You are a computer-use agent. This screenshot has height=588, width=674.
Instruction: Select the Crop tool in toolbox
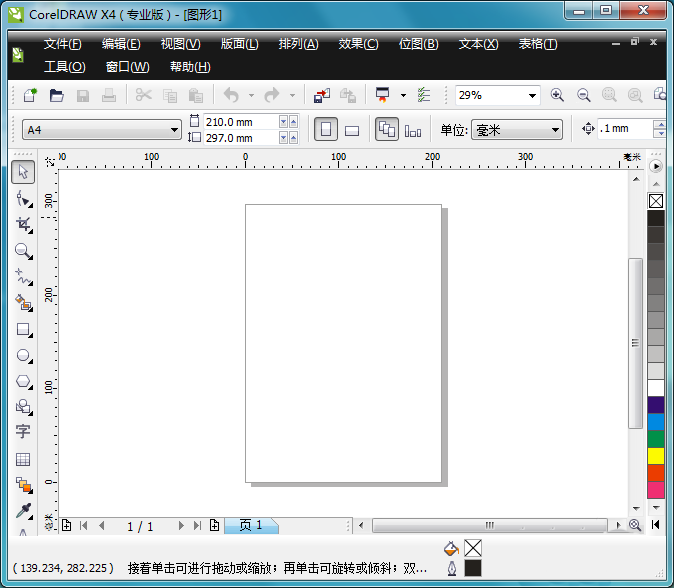(24, 225)
